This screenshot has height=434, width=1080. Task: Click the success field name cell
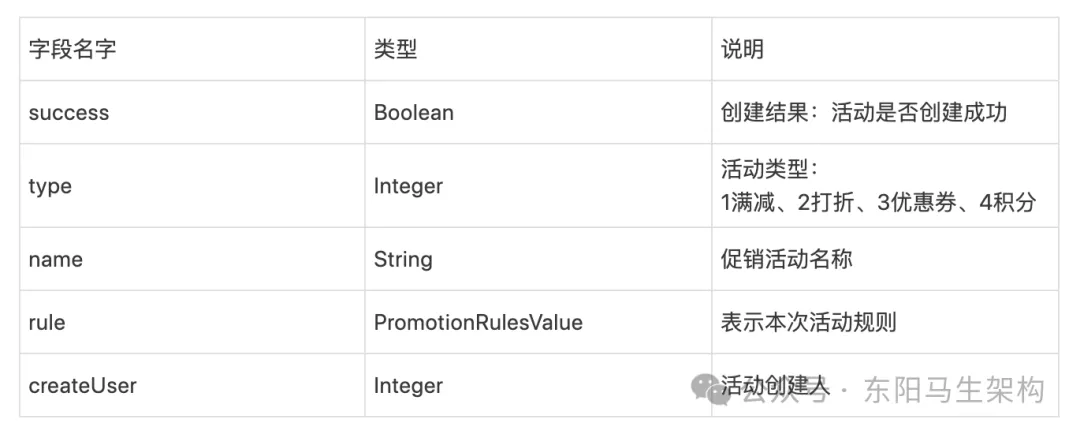click(x=192, y=112)
